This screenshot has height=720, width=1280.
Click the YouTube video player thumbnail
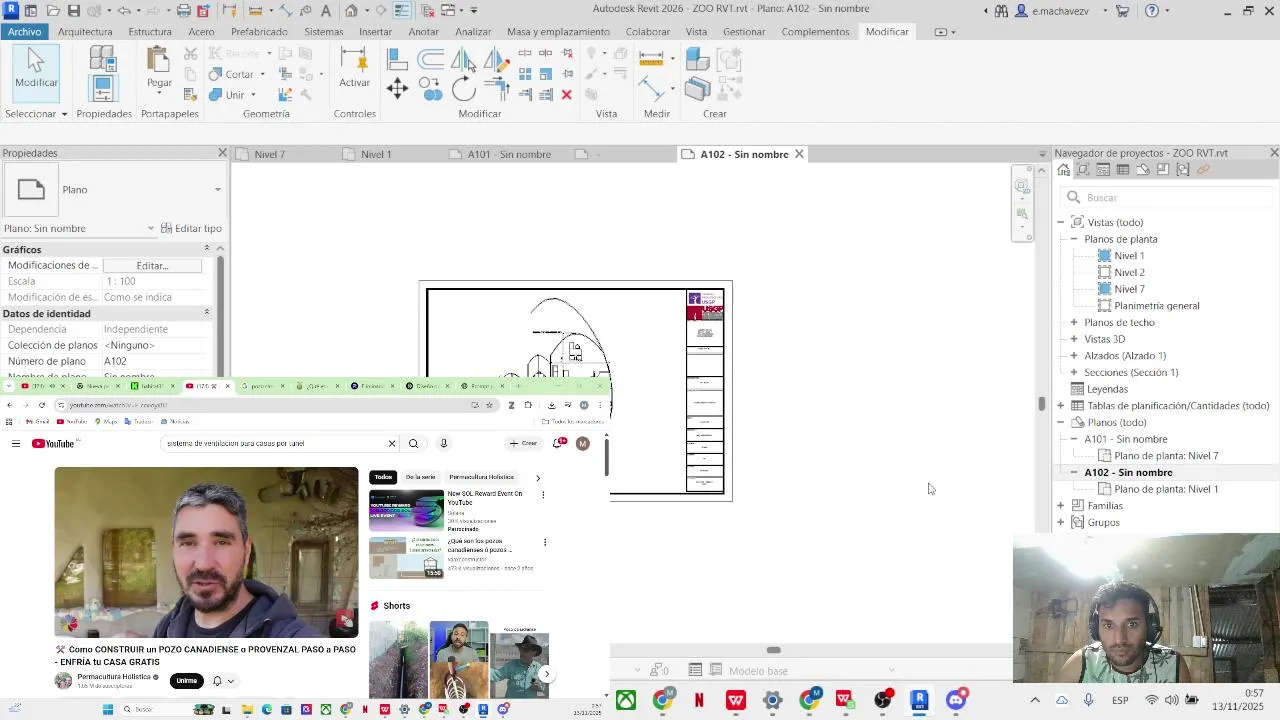click(x=206, y=552)
